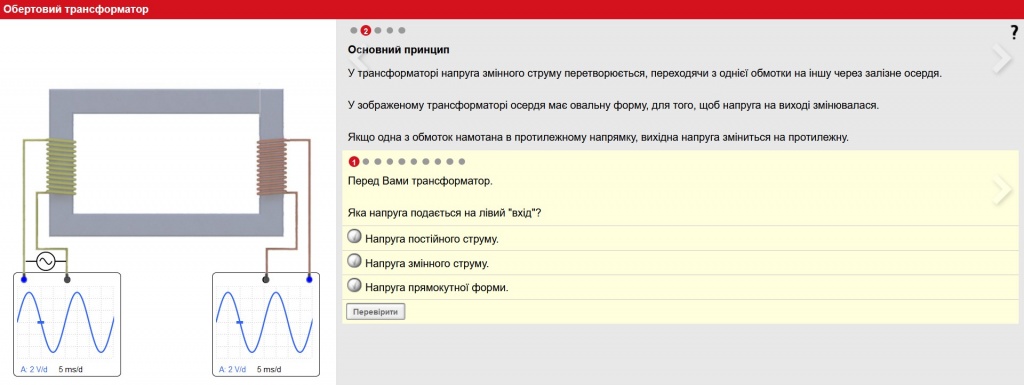Screen dimensions: 1024x385
Task: Click blue probe dot on right oscilloscope
Action: (309, 279)
